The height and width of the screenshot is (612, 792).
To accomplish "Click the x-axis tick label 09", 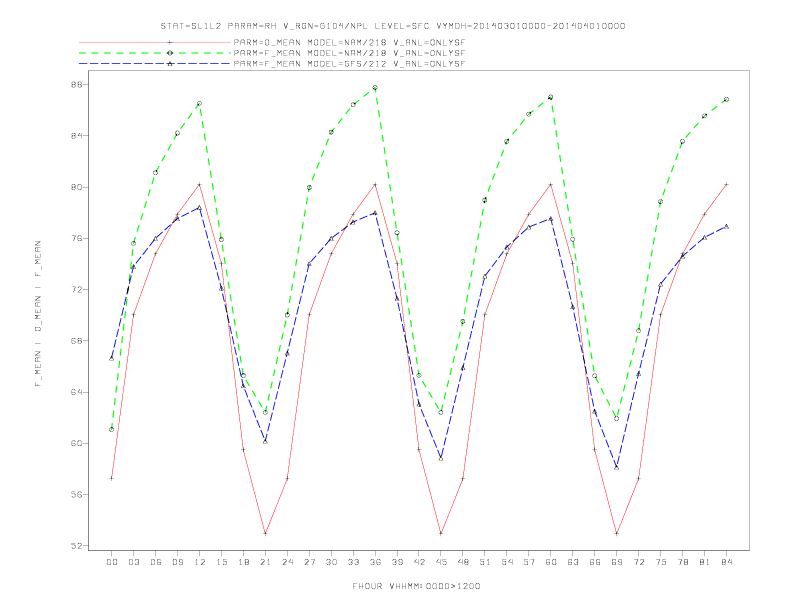I will pos(177,562).
